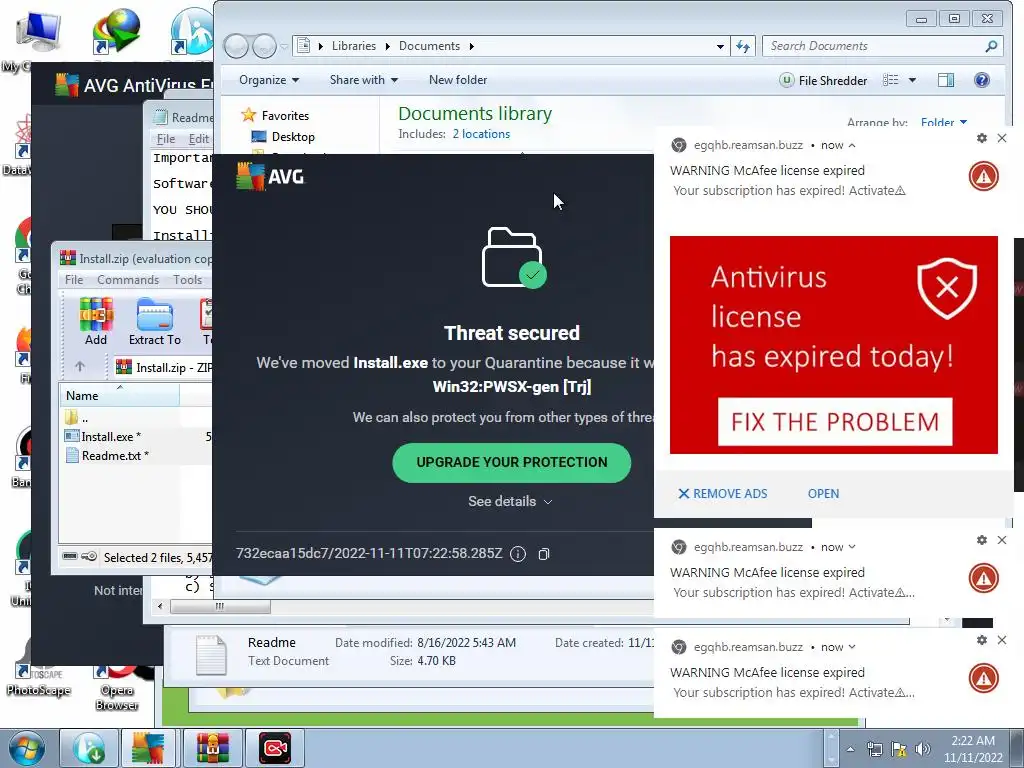Screen dimensions: 1024x768
Task: Click Notepad horizontal scrollbar thumb
Action: point(220,606)
